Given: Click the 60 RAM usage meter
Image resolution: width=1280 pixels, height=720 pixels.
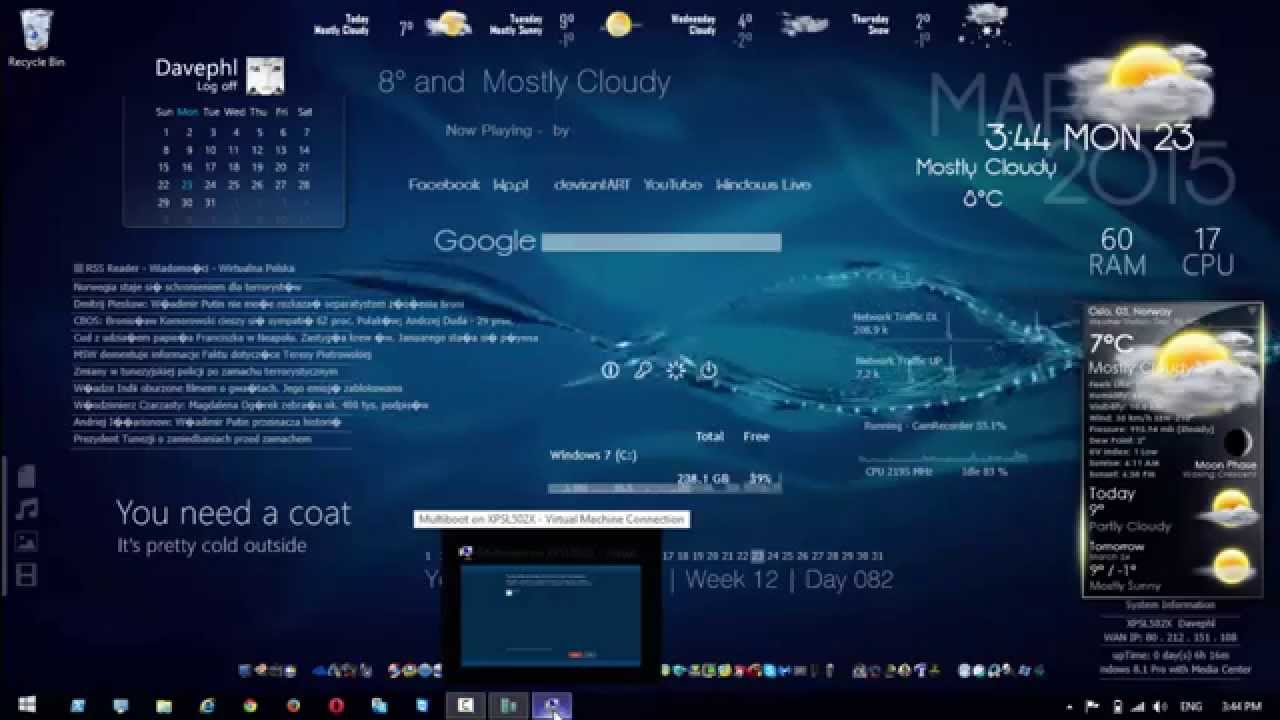Looking at the screenshot, I should (x=1117, y=252).
